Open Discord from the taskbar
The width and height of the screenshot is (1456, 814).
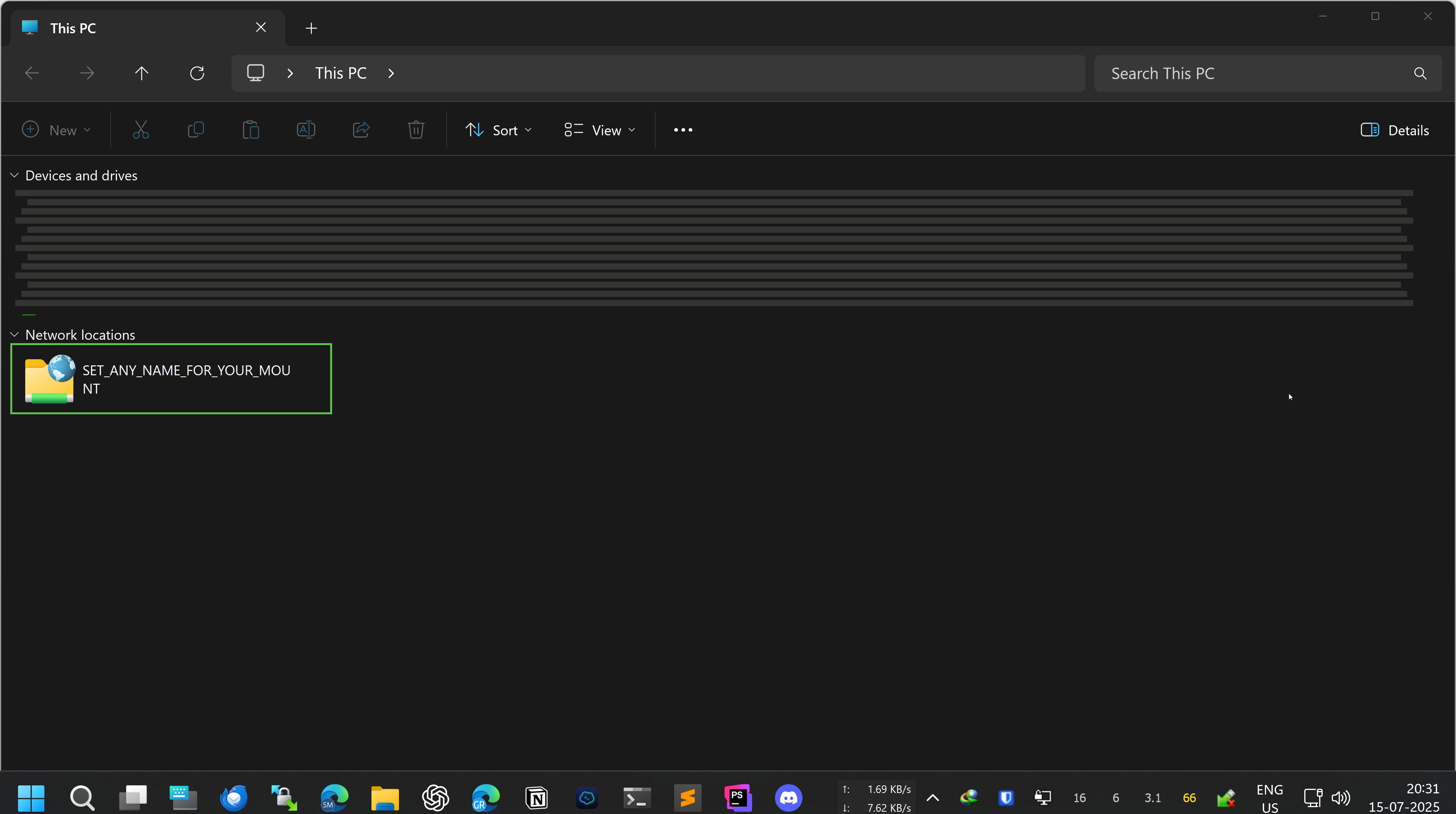788,798
